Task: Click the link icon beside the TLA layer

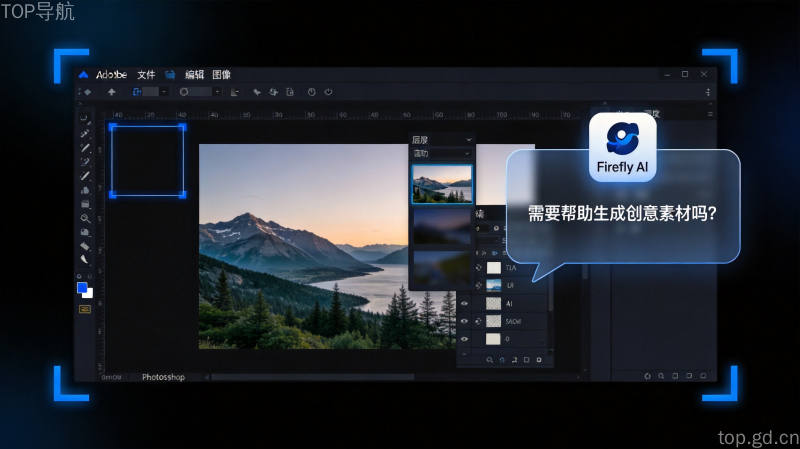Action: tap(478, 268)
